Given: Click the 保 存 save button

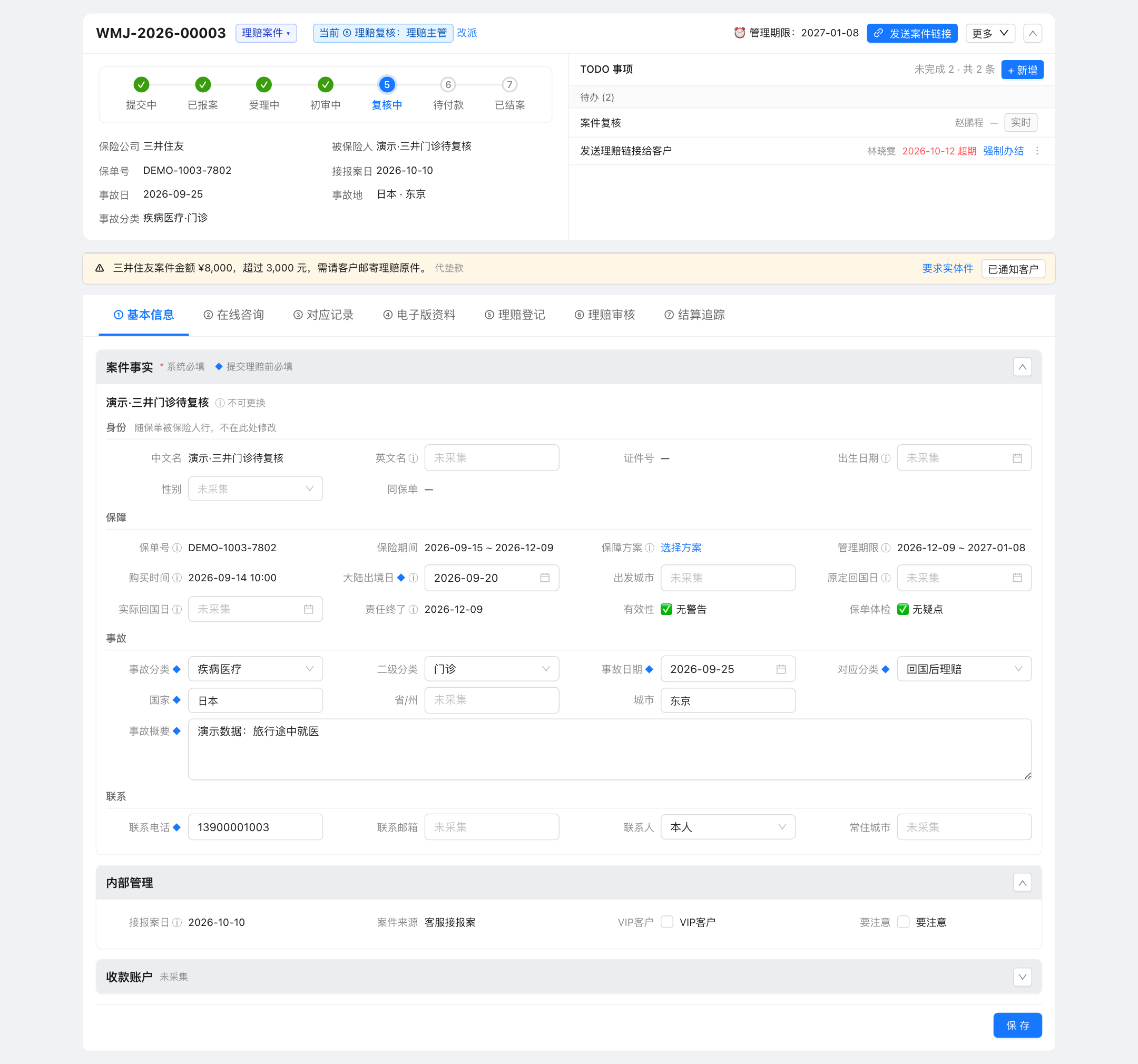Looking at the screenshot, I should coord(1017,1025).
